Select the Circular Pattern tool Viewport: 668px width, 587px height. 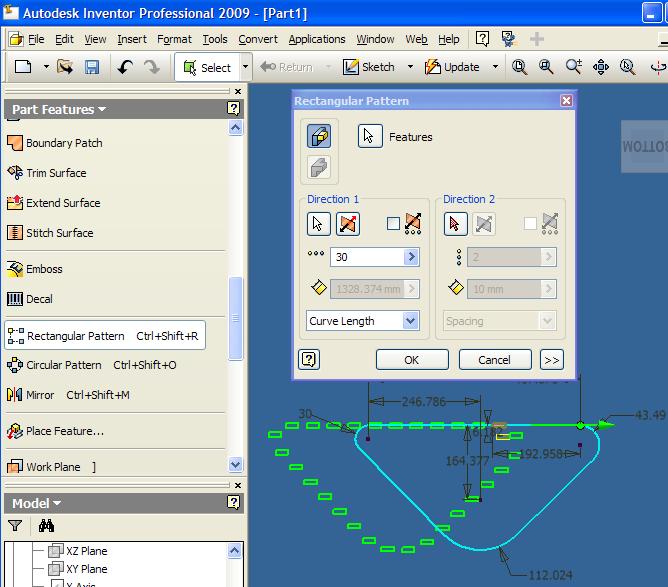click(92, 365)
